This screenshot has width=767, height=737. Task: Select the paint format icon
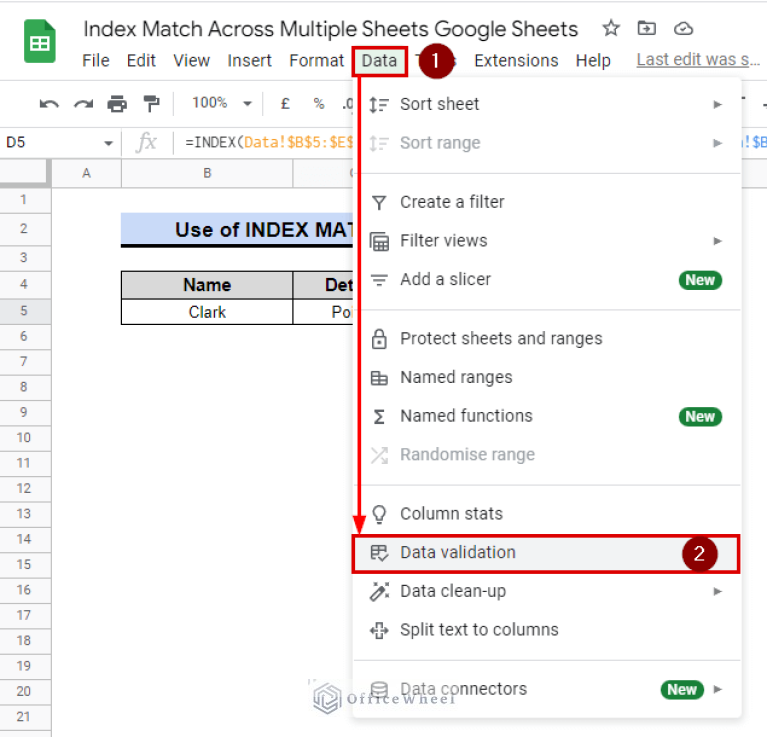pyautogui.click(x=151, y=103)
